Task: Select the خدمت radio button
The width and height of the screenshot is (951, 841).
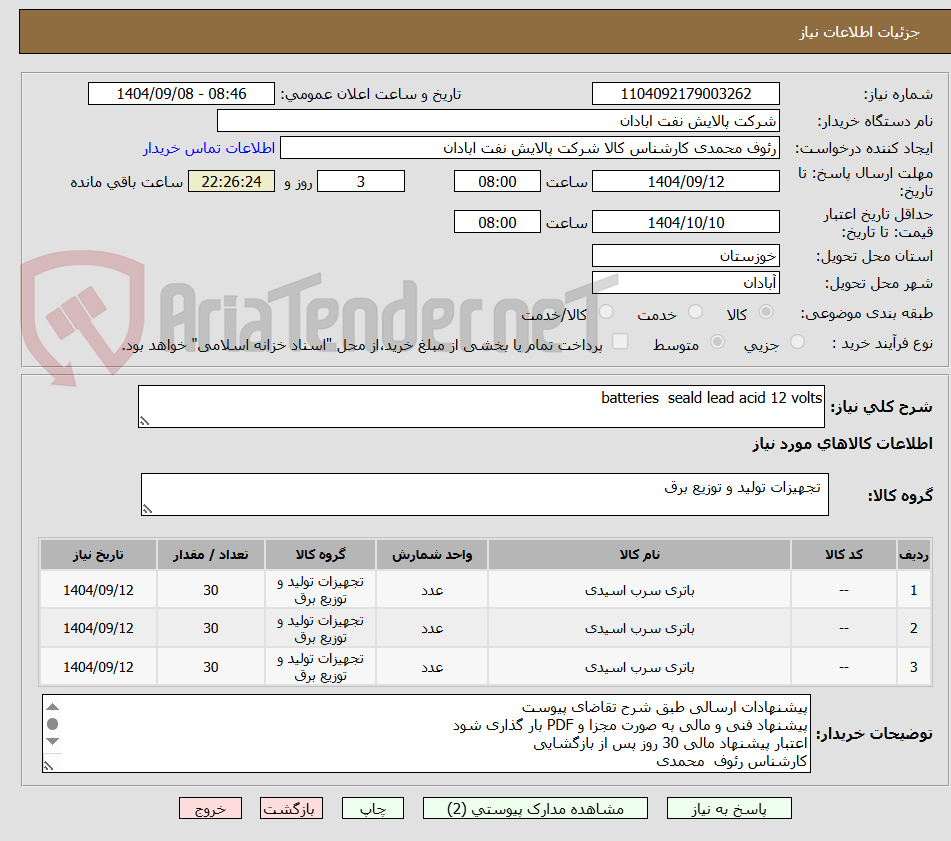Action: click(x=695, y=312)
